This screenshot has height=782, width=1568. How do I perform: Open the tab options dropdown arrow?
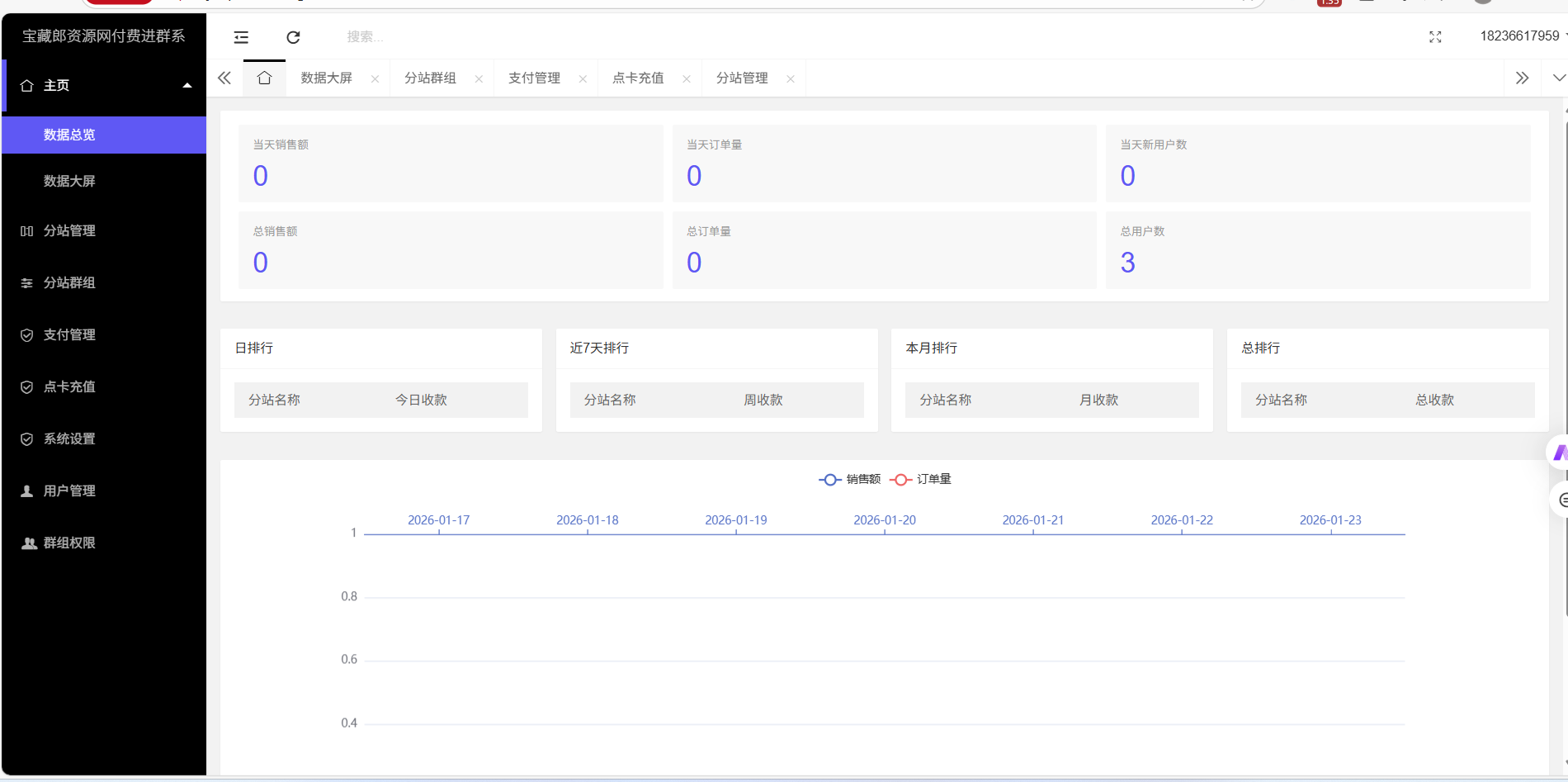click(x=1558, y=78)
